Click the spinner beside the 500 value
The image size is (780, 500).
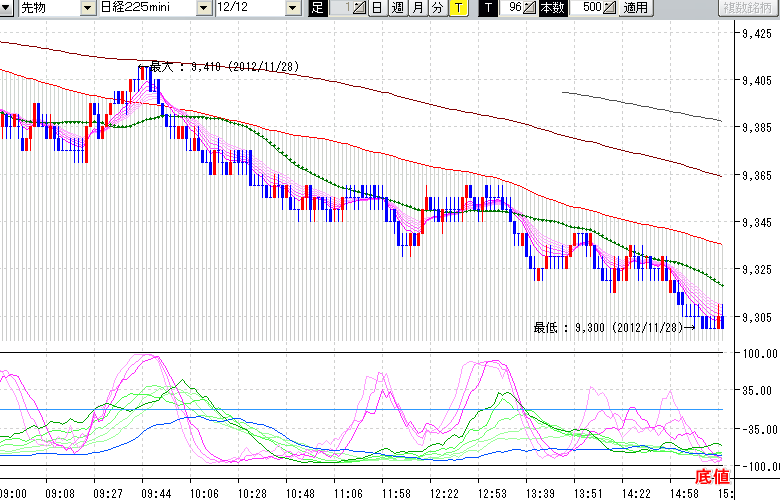(610, 8)
